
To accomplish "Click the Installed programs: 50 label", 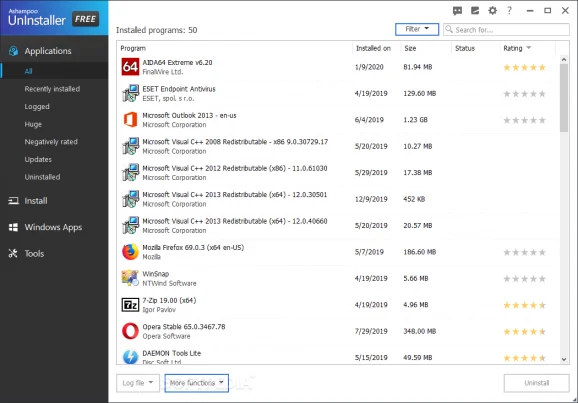I will tap(157, 30).
